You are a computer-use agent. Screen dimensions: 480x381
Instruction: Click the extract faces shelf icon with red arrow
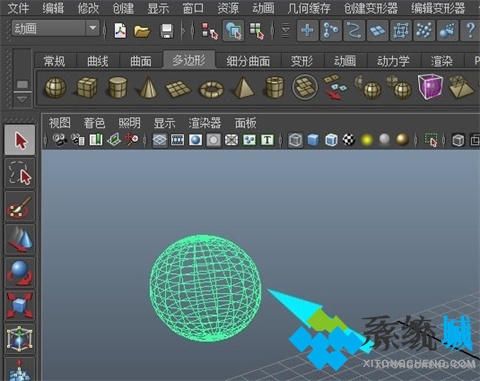click(334, 87)
